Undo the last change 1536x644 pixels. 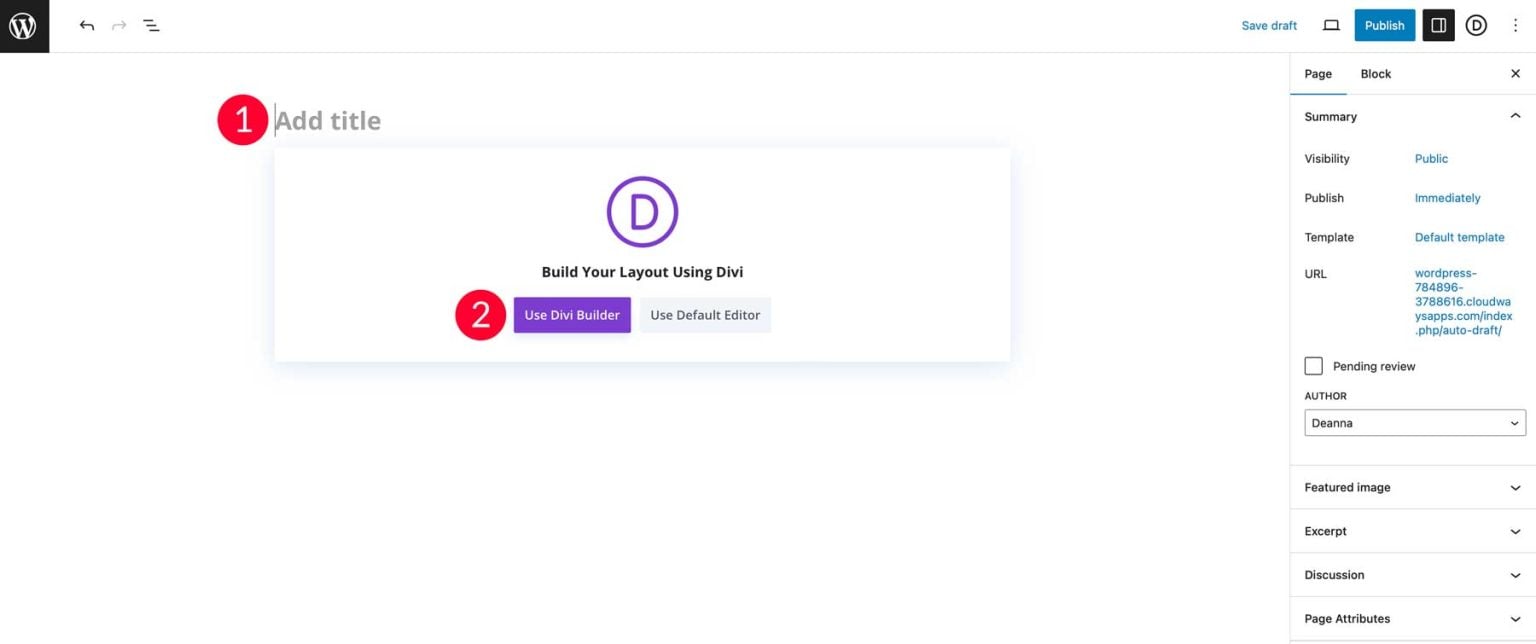(x=87, y=25)
